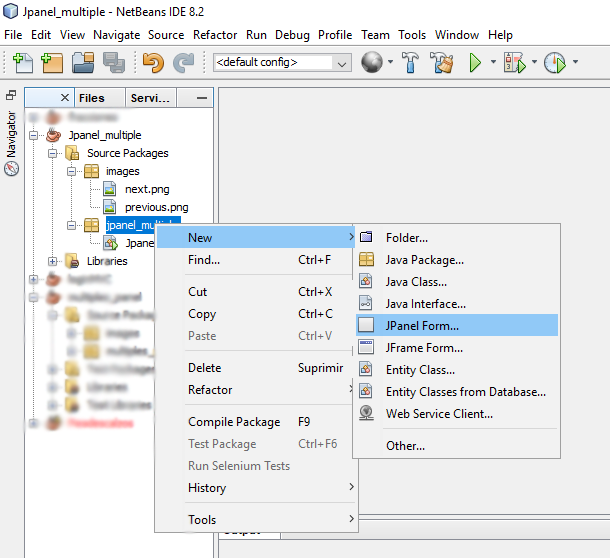Choose Copy in context menu
610x558 pixels.
[x=256, y=314]
